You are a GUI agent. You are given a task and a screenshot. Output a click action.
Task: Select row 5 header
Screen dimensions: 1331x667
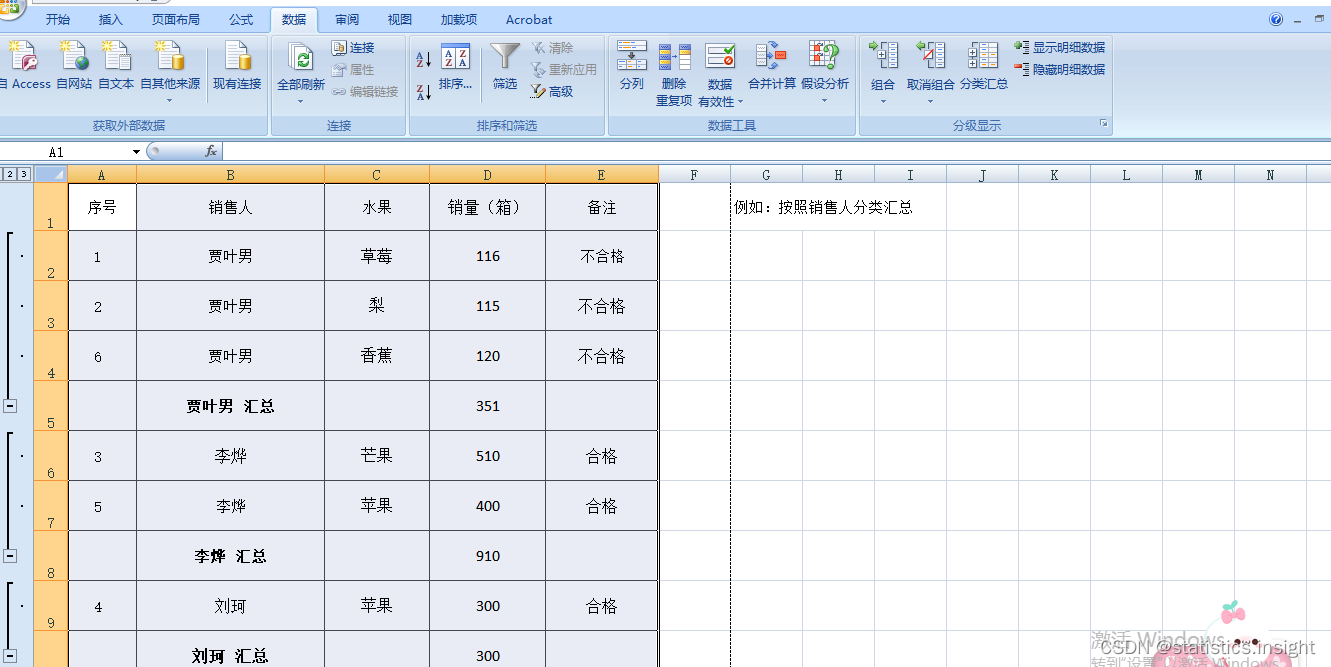click(51, 406)
